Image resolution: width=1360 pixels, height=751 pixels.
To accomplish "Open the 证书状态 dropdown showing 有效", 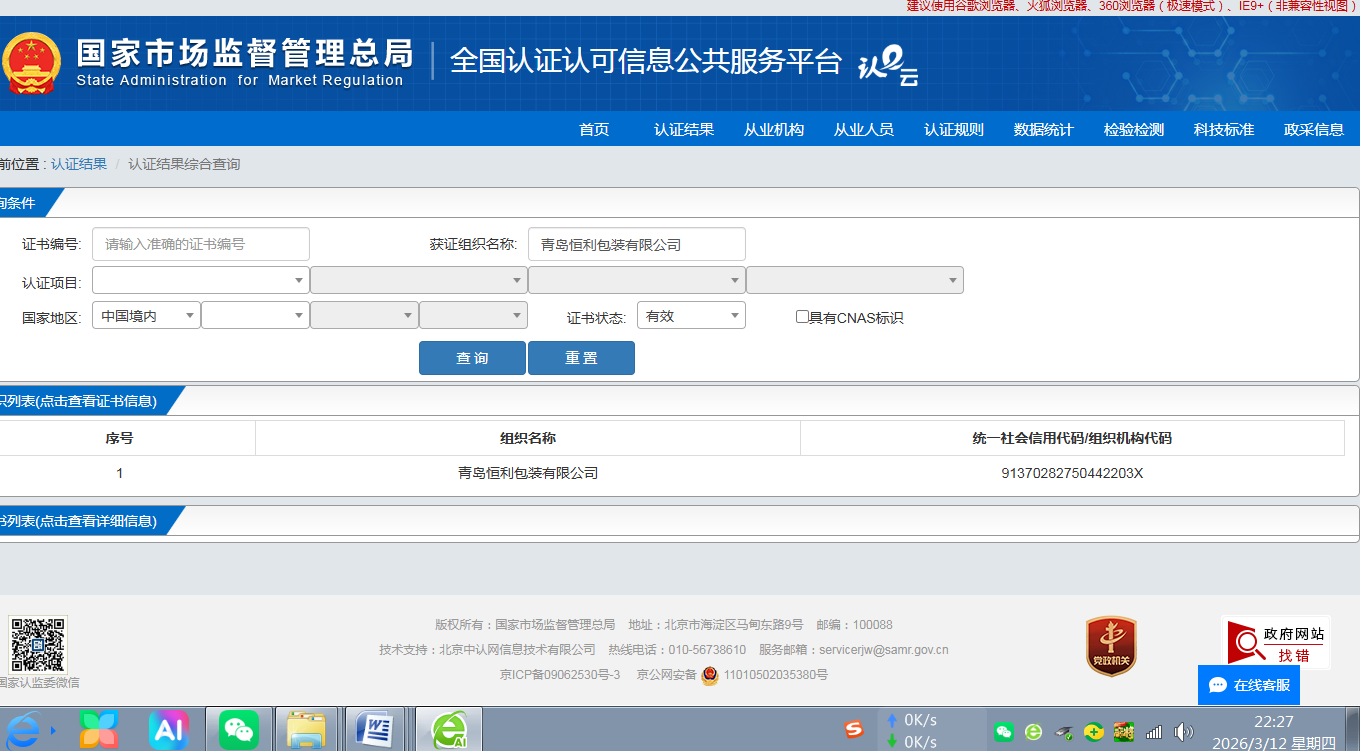I will tap(691, 315).
